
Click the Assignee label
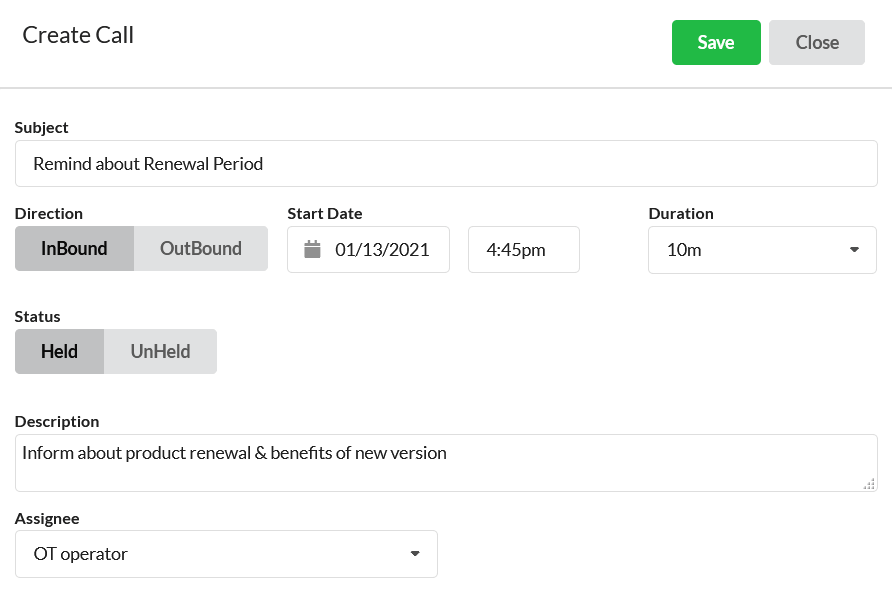coord(47,519)
